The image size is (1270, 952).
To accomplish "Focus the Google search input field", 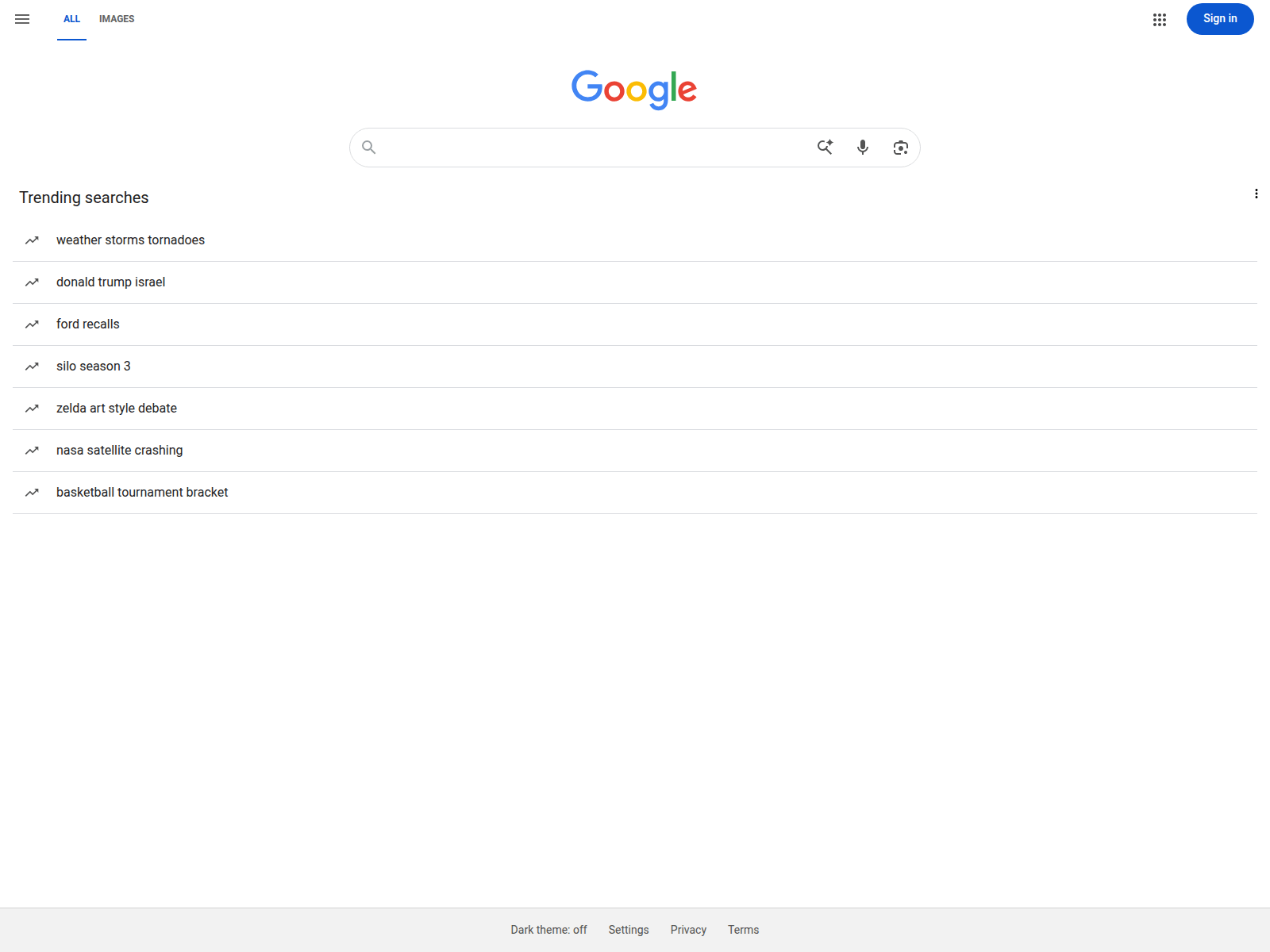I will tap(595, 148).
